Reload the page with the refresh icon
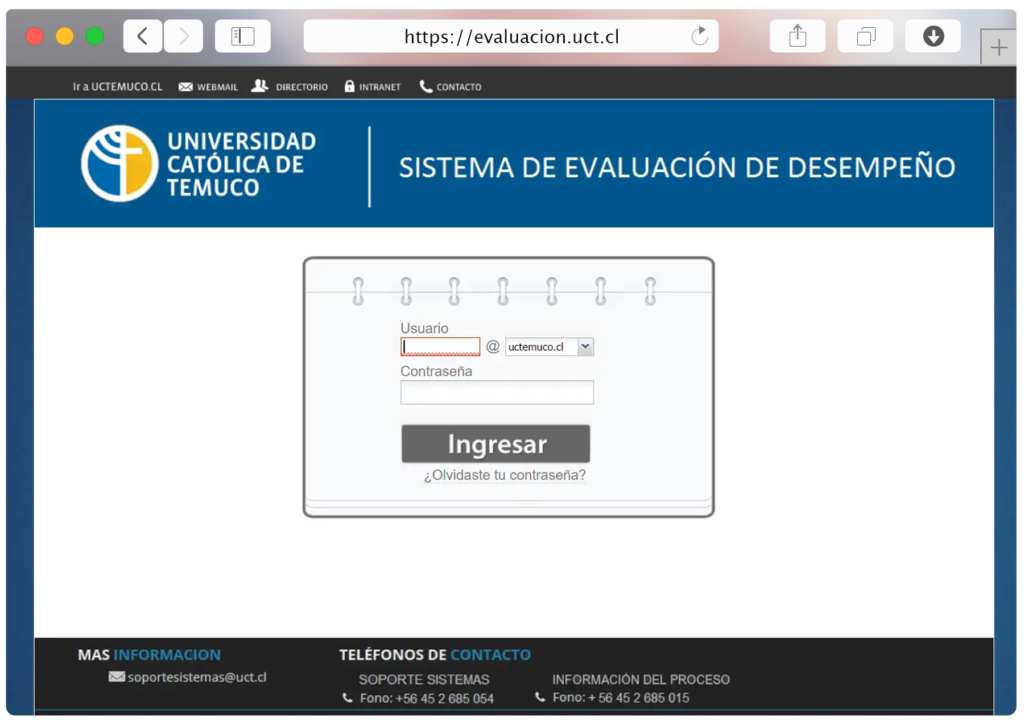The height and width of the screenshot is (726, 1024). [699, 35]
